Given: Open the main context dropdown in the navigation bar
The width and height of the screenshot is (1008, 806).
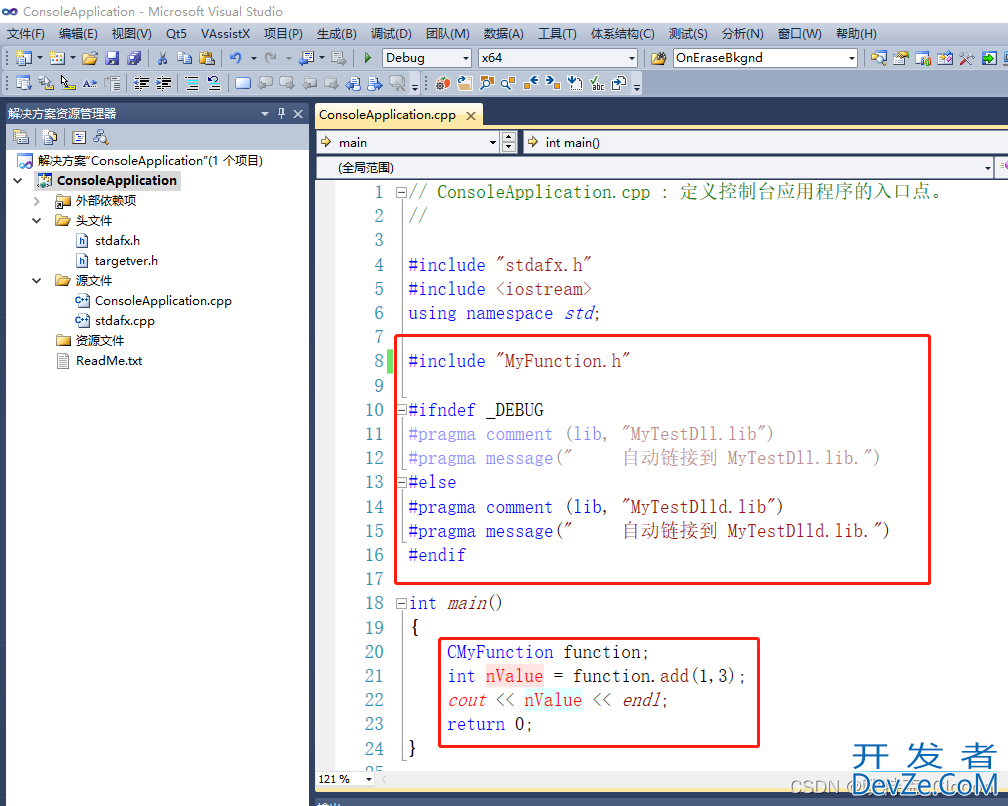Looking at the screenshot, I should tap(492, 142).
